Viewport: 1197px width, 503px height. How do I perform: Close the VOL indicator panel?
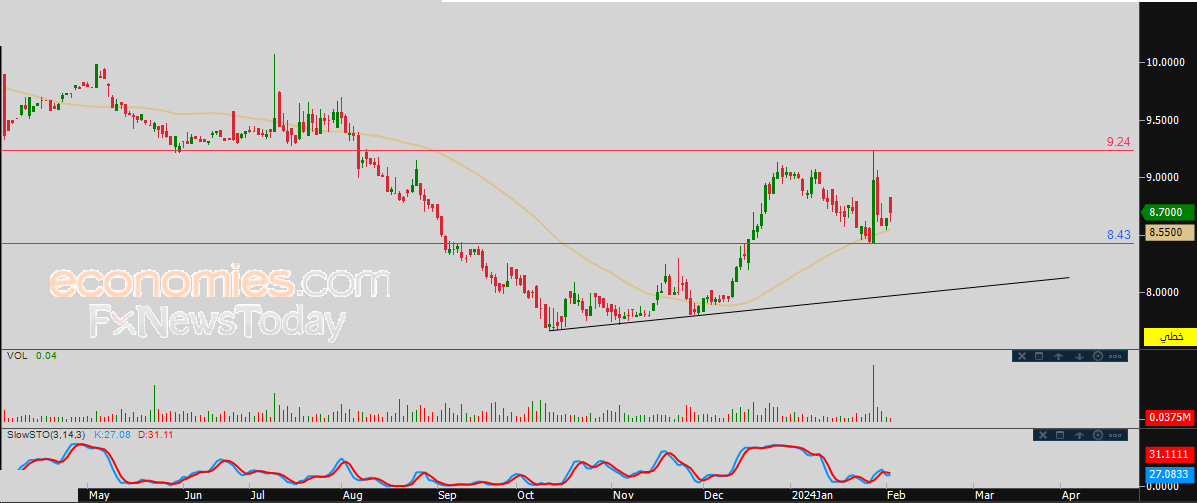coord(1022,356)
